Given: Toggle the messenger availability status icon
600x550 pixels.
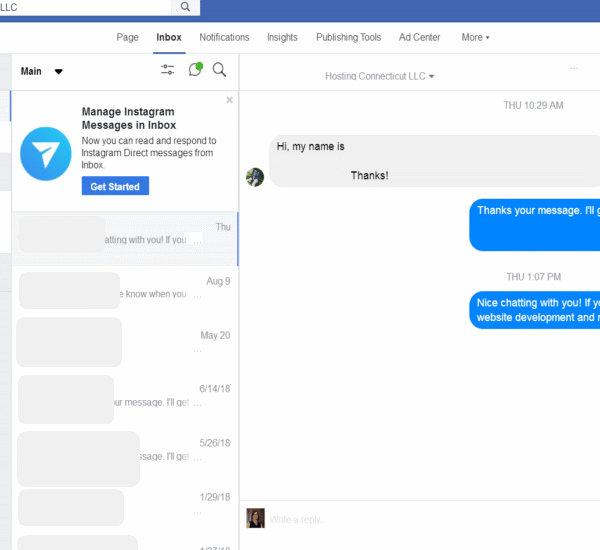Looking at the screenshot, I should point(195,70).
